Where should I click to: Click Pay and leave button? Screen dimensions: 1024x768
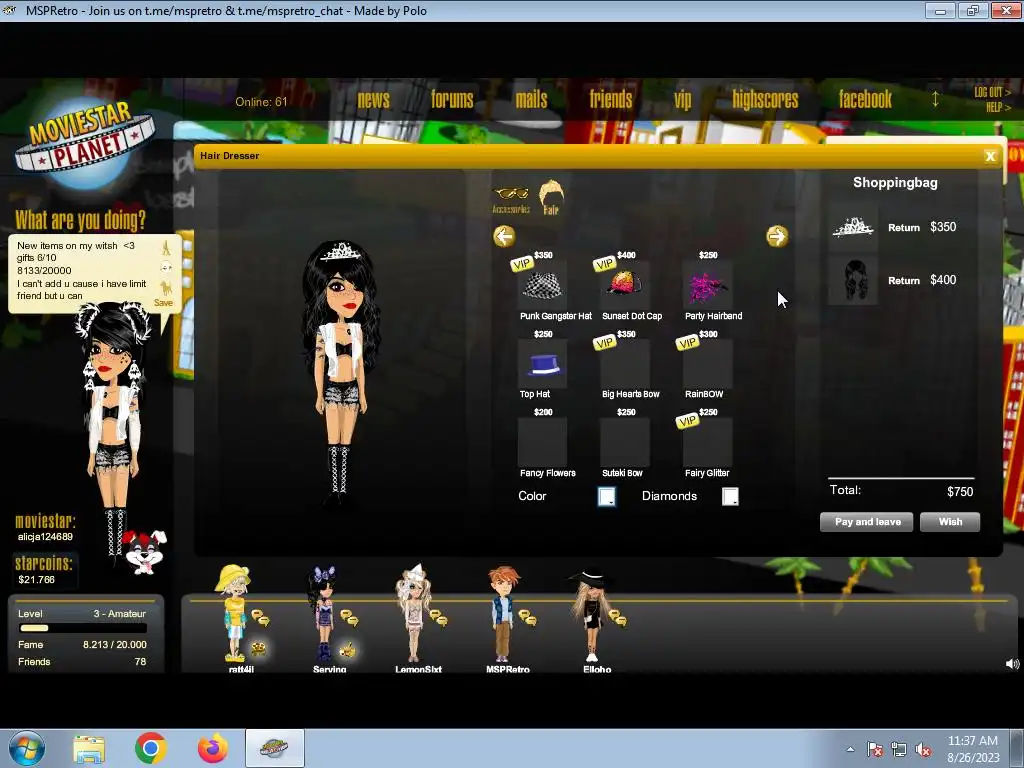click(867, 522)
